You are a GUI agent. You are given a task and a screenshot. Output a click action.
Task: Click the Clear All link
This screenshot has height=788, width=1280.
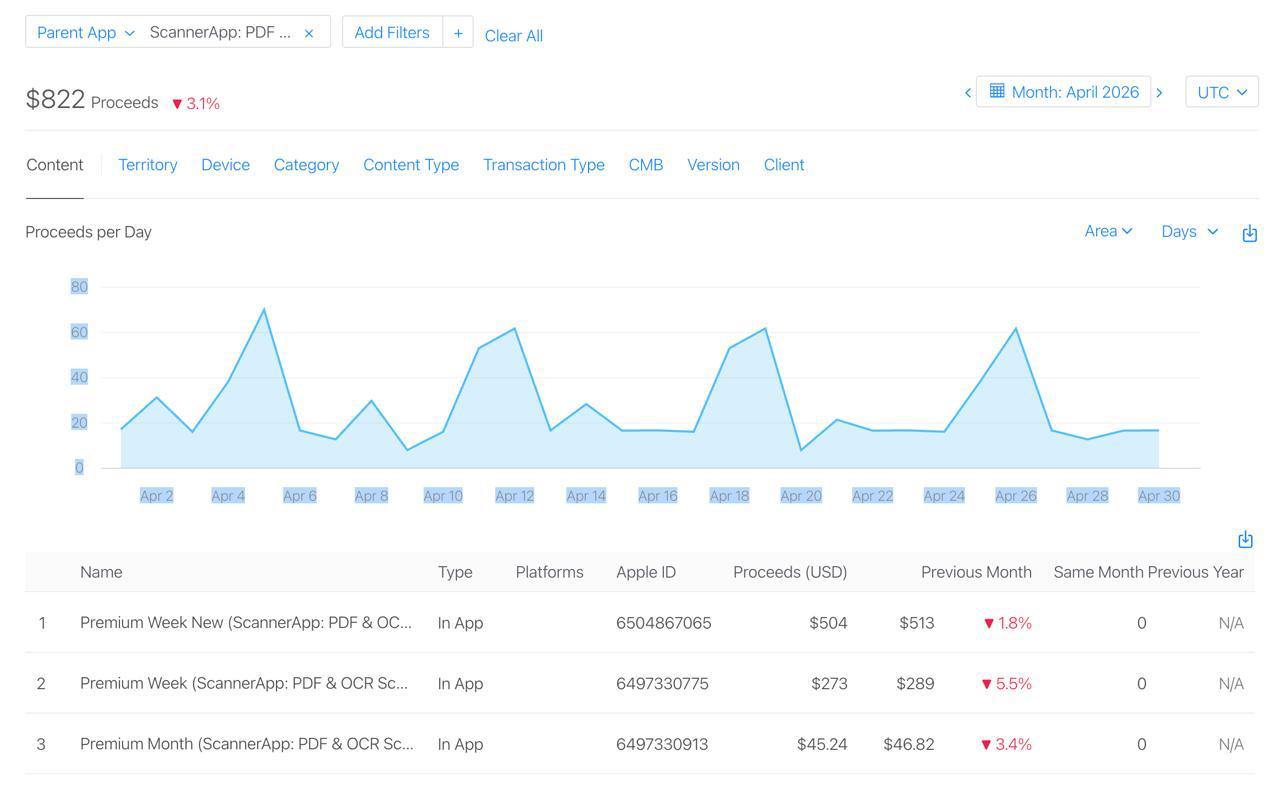(x=514, y=36)
